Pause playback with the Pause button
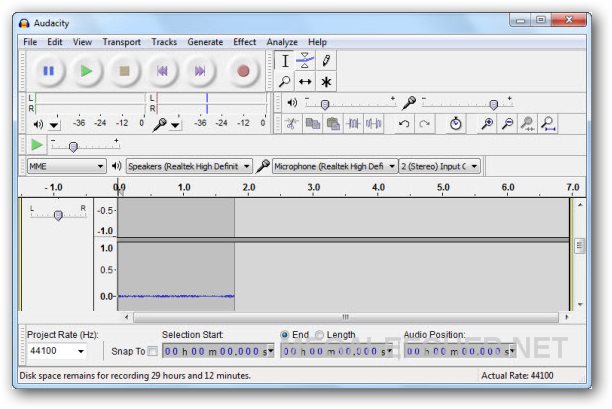Image resolution: width=612 pixels, height=409 pixels. coord(48,71)
